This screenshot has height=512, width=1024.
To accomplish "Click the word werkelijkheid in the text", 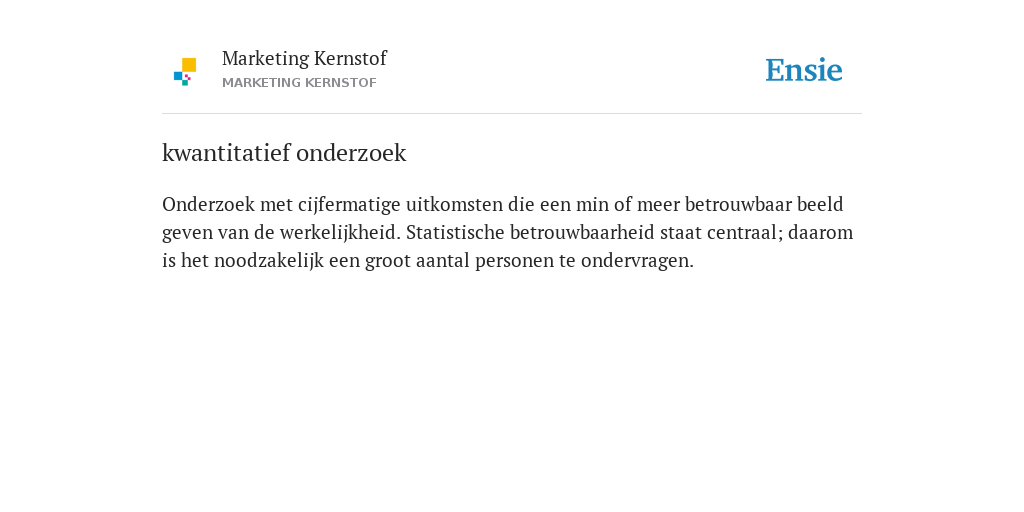I will pos(340,232).
